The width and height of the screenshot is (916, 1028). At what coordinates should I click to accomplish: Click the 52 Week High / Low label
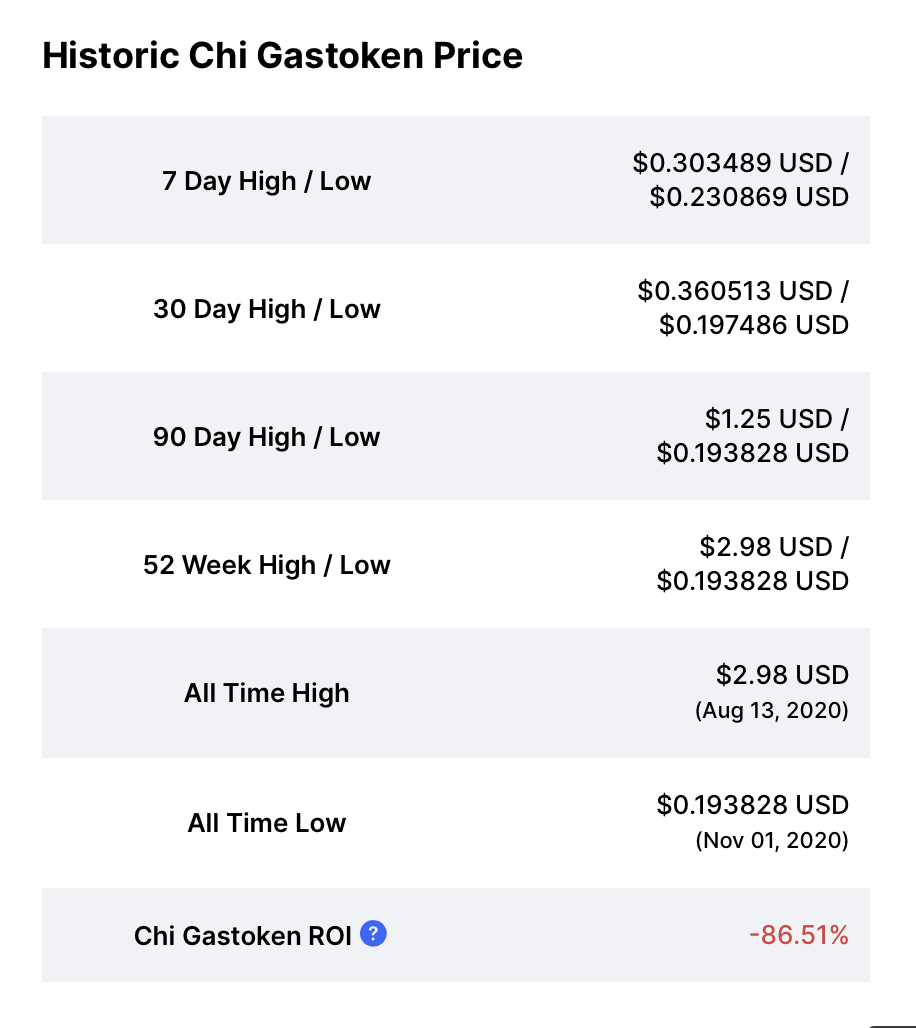click(266, 564)
